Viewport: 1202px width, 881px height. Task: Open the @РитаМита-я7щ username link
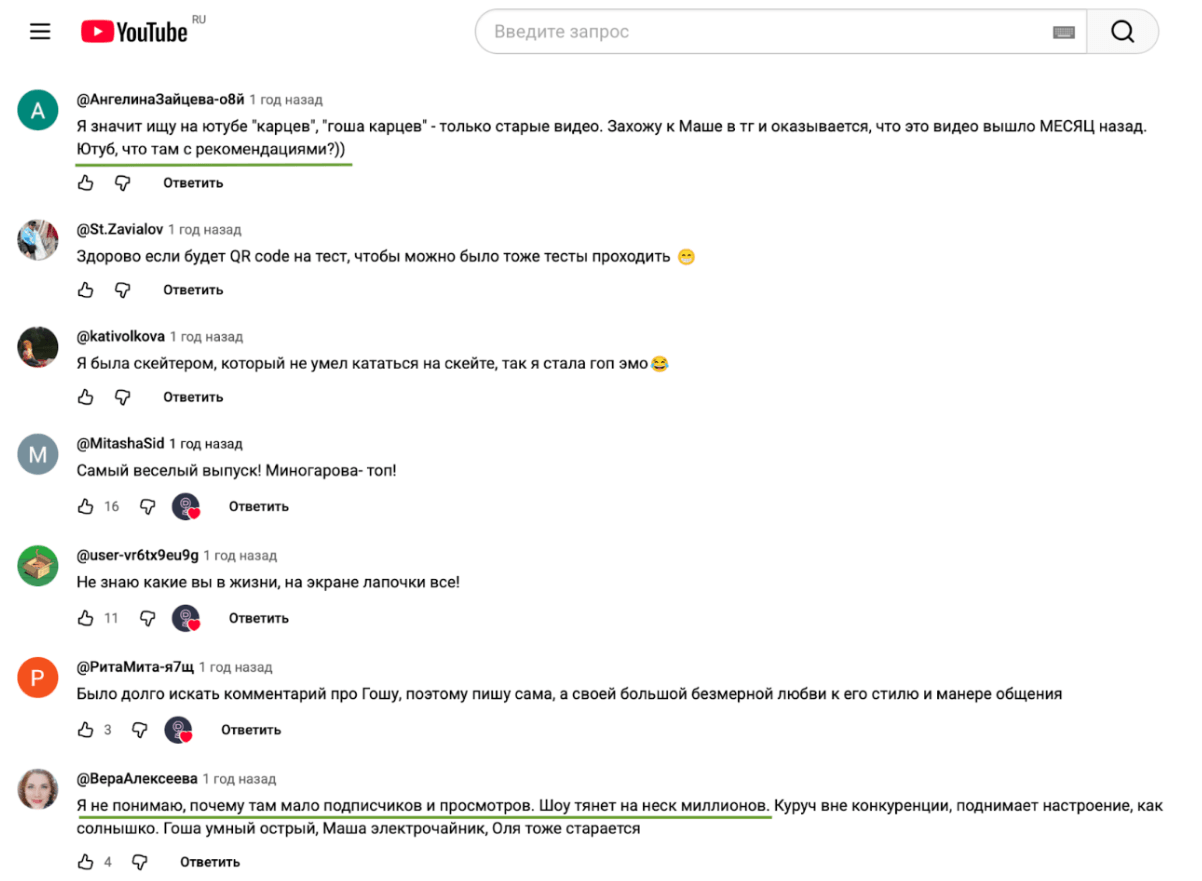(x=135, y=667)
